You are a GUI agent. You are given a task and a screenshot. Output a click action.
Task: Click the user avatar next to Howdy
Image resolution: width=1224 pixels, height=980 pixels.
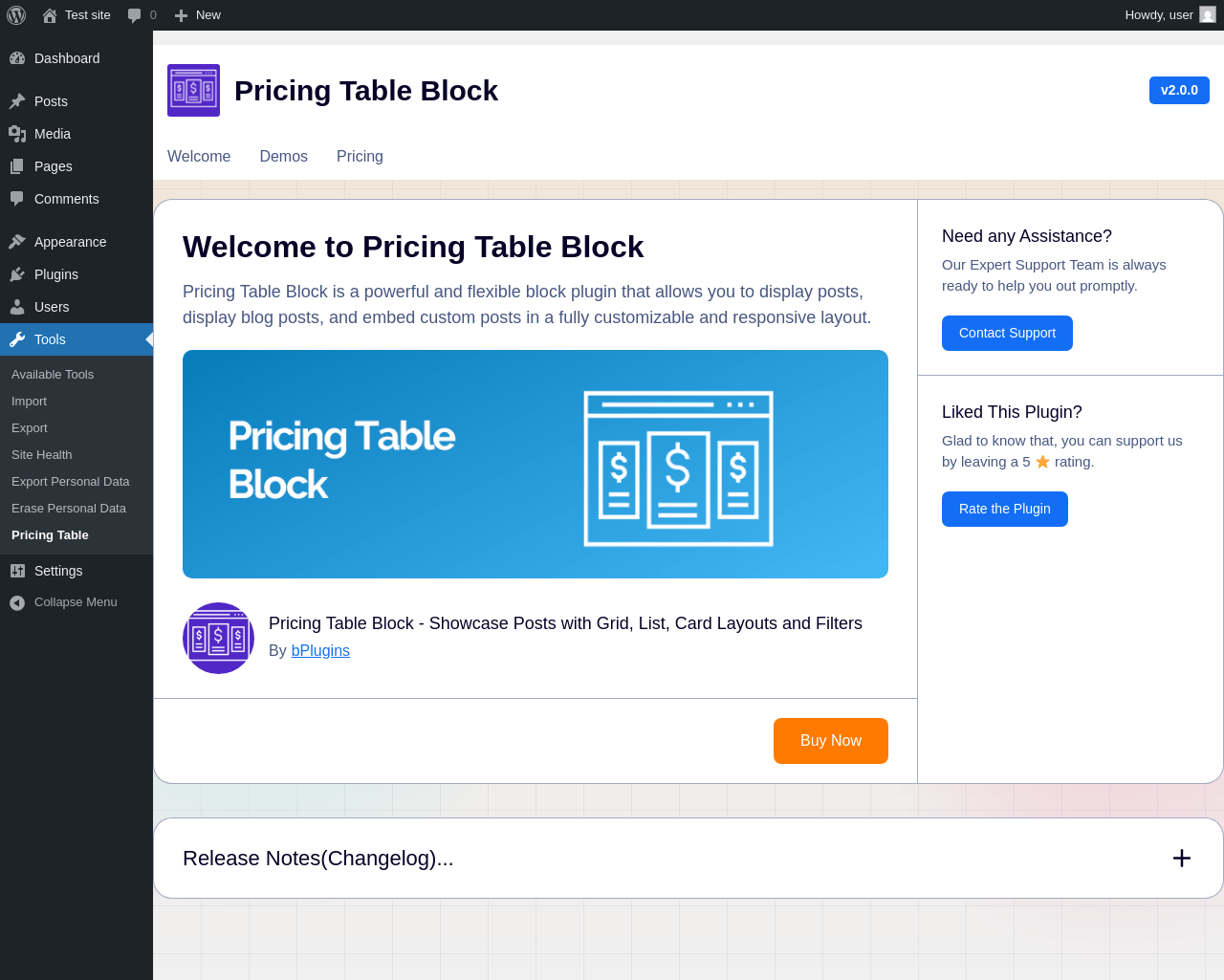(1208, 15)
